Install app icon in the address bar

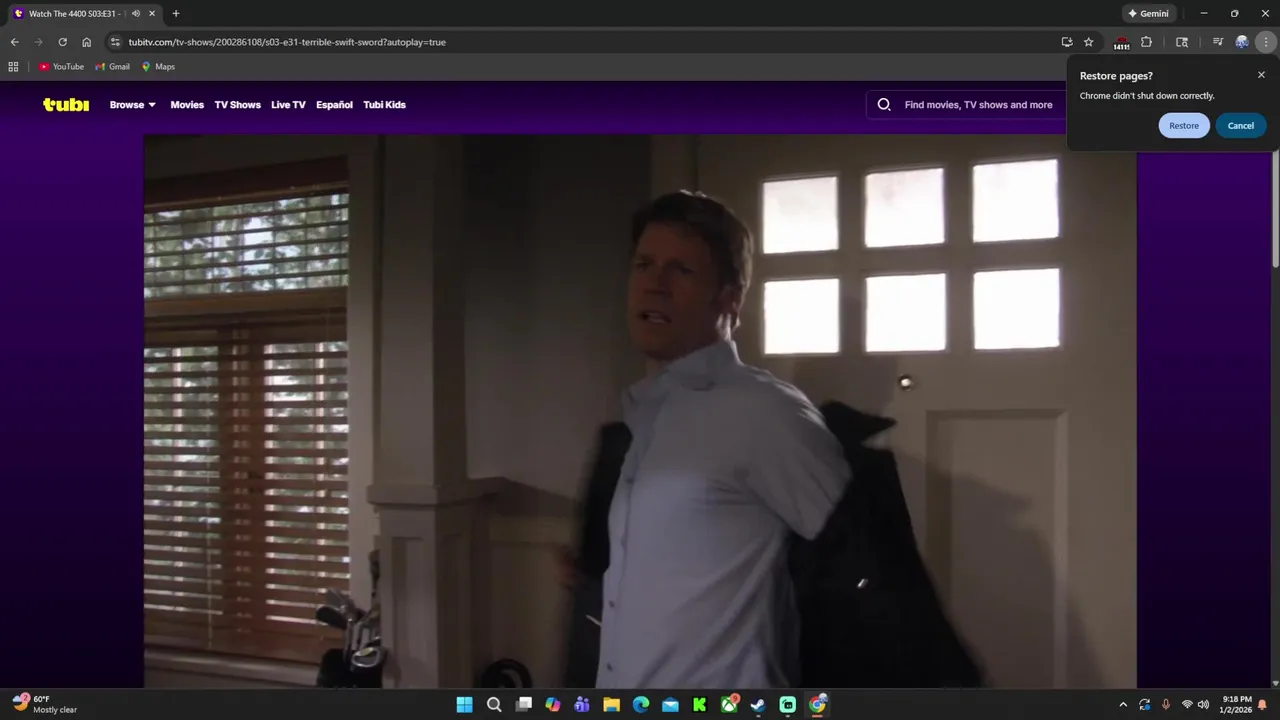point(1067,42)
